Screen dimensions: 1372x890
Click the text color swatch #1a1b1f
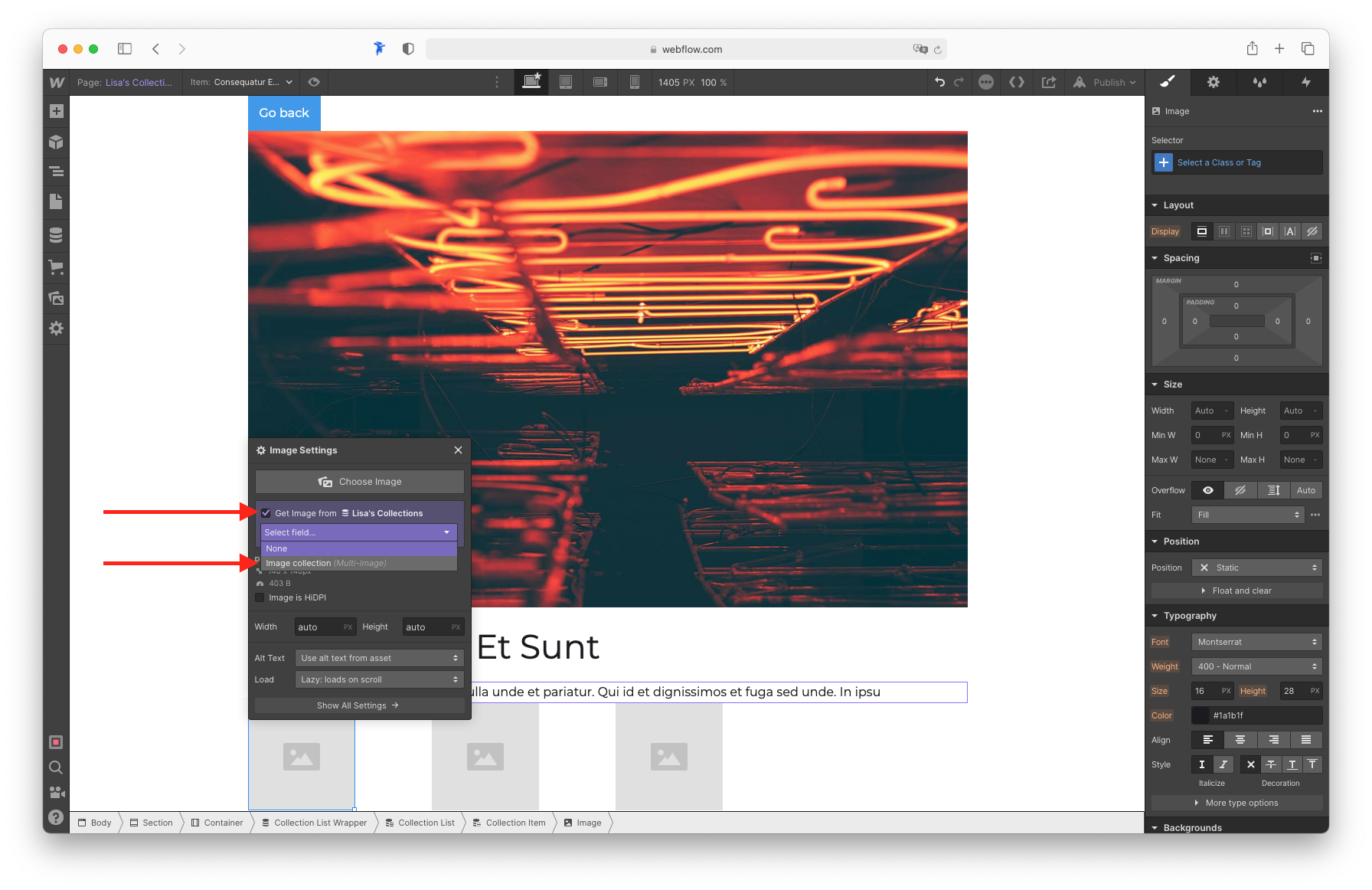1200,715
